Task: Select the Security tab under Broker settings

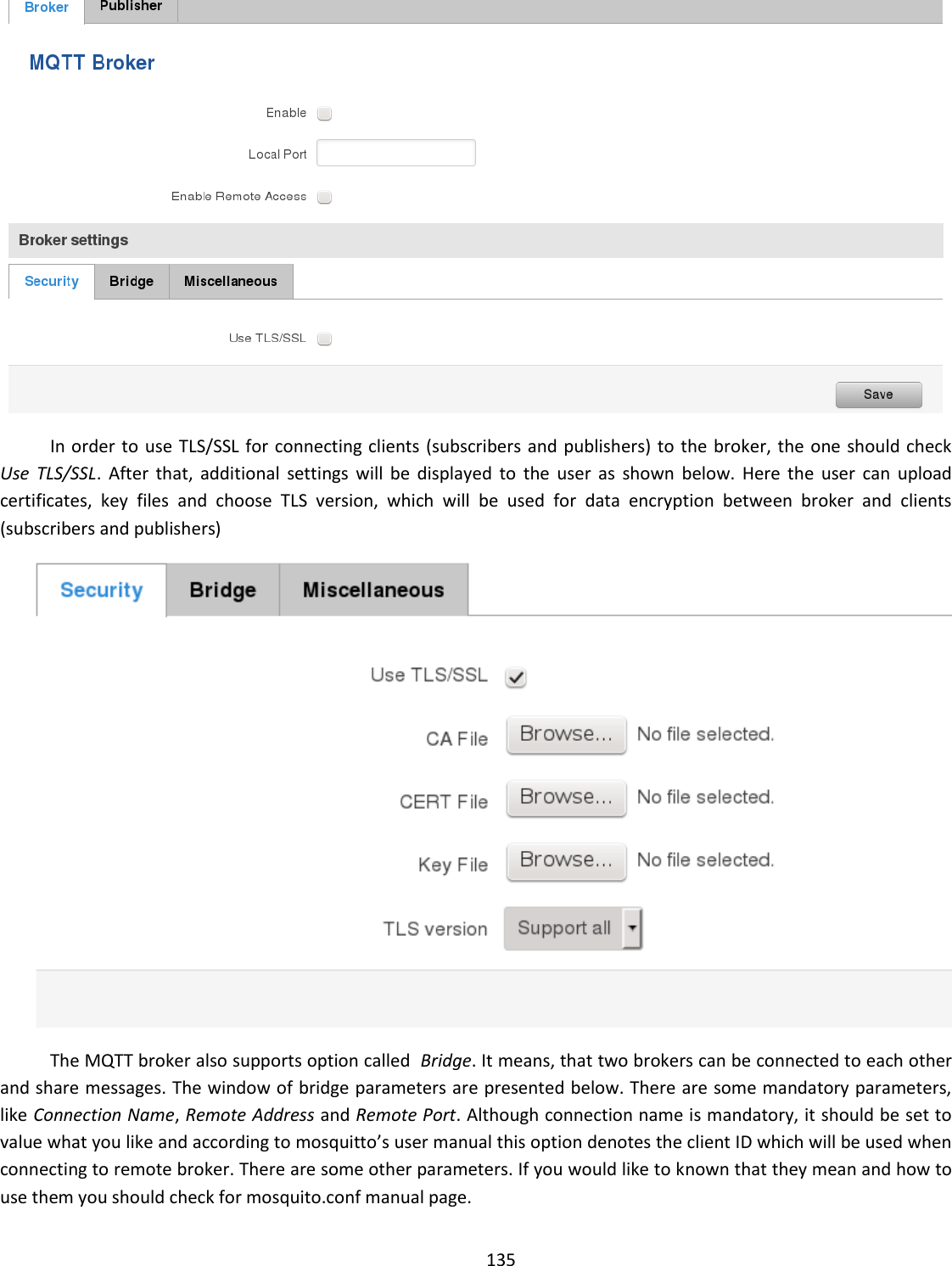Action: [x=51, y=281]
